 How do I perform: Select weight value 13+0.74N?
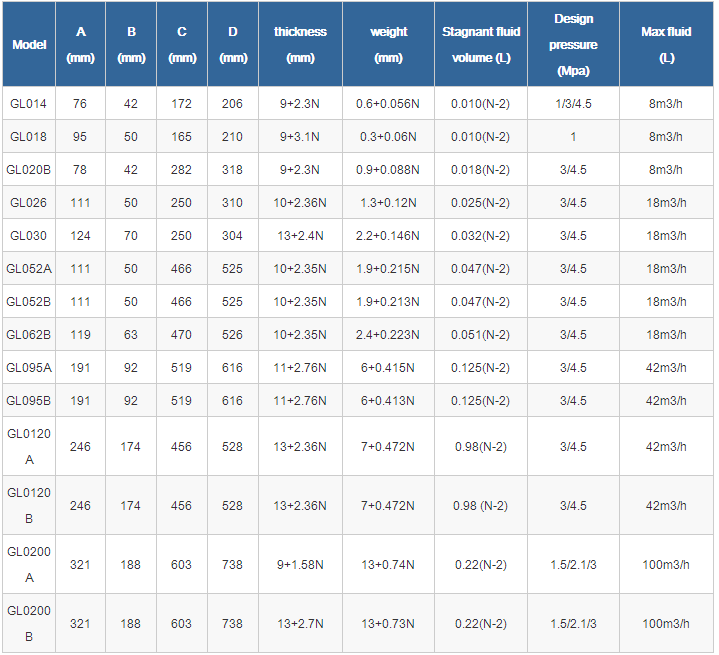tap(388, 565)
